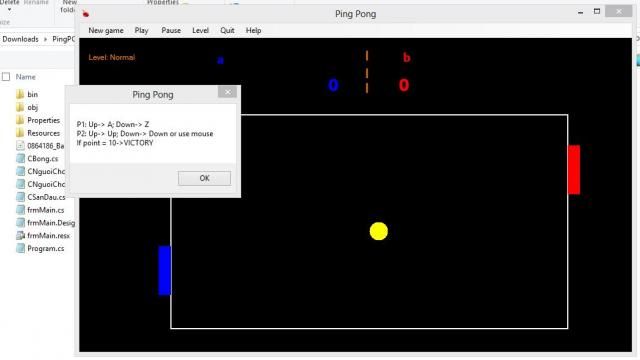Click the red paddle on the right
Image resolution: width=640 pixels, height=360 pixels.
tap(574, 169)
